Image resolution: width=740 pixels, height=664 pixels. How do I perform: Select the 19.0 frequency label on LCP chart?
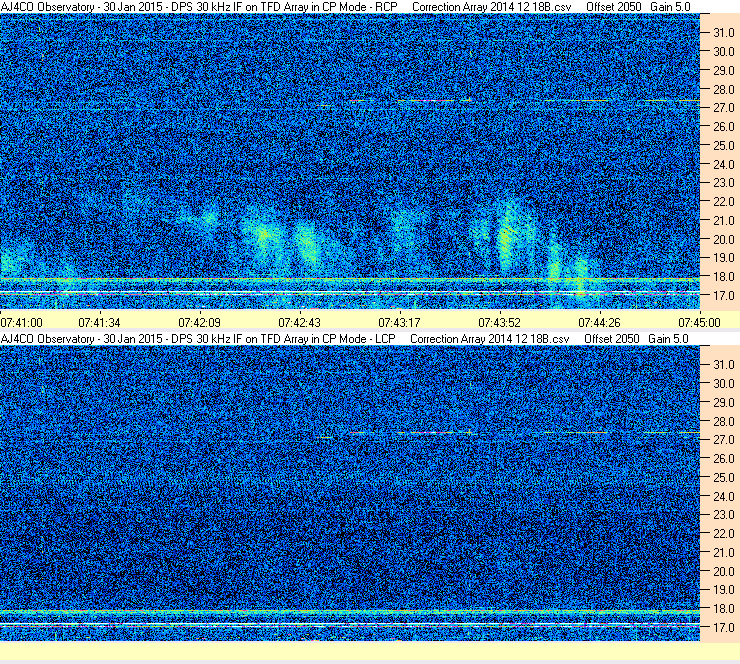click(723, 590)
